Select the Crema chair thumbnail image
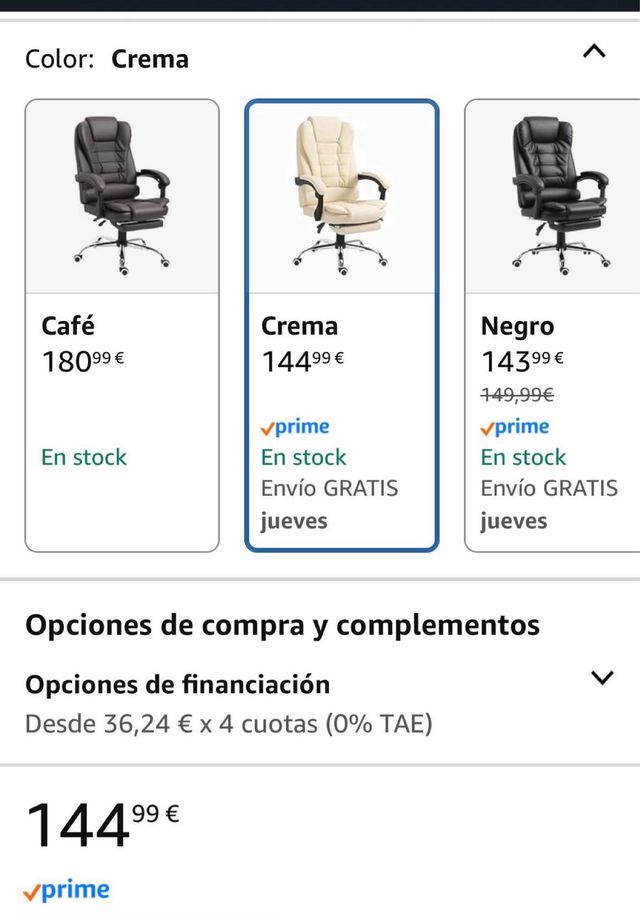The image size is (640, 913). pos(342,194)
